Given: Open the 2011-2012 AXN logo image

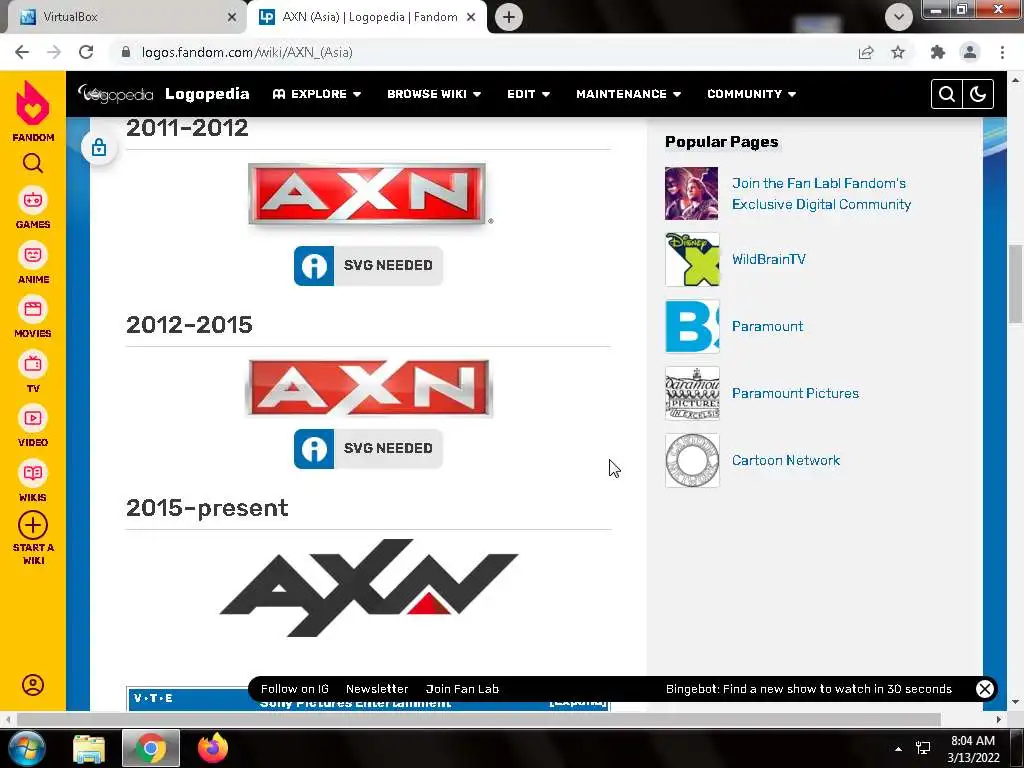Looking at the screenshot, I should click(368, 194).
